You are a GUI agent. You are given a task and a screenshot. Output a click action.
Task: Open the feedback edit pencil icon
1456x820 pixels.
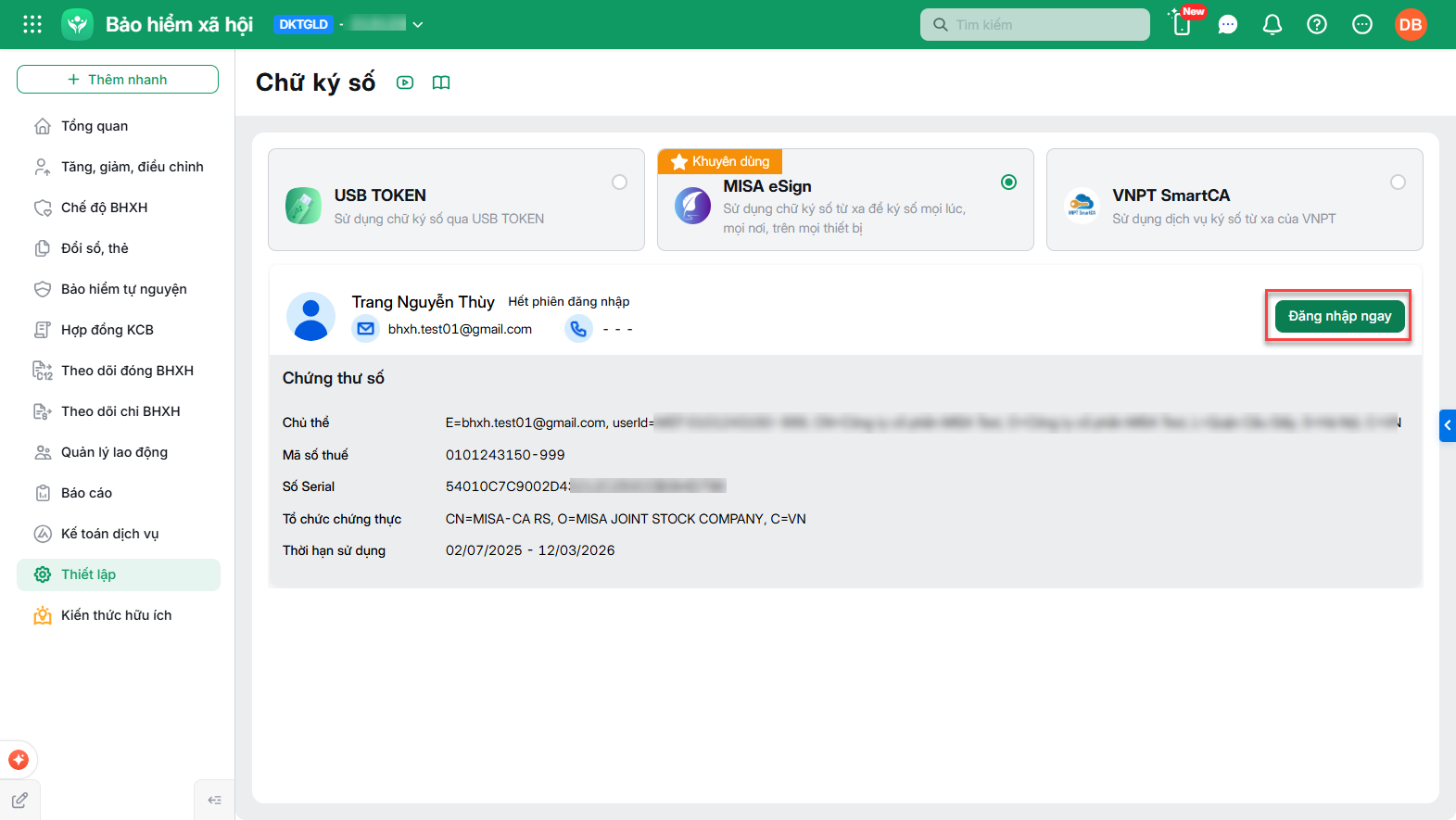pyautogui.click(x=19, y=801)
